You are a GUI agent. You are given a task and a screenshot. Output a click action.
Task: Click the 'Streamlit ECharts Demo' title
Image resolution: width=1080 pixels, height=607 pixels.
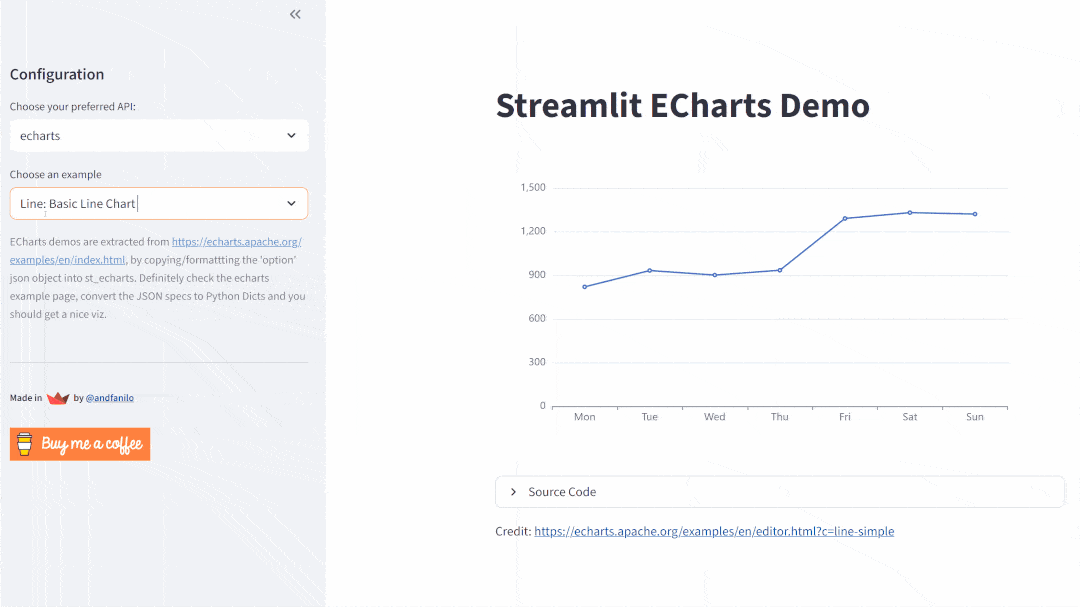[x=682, y=105]
